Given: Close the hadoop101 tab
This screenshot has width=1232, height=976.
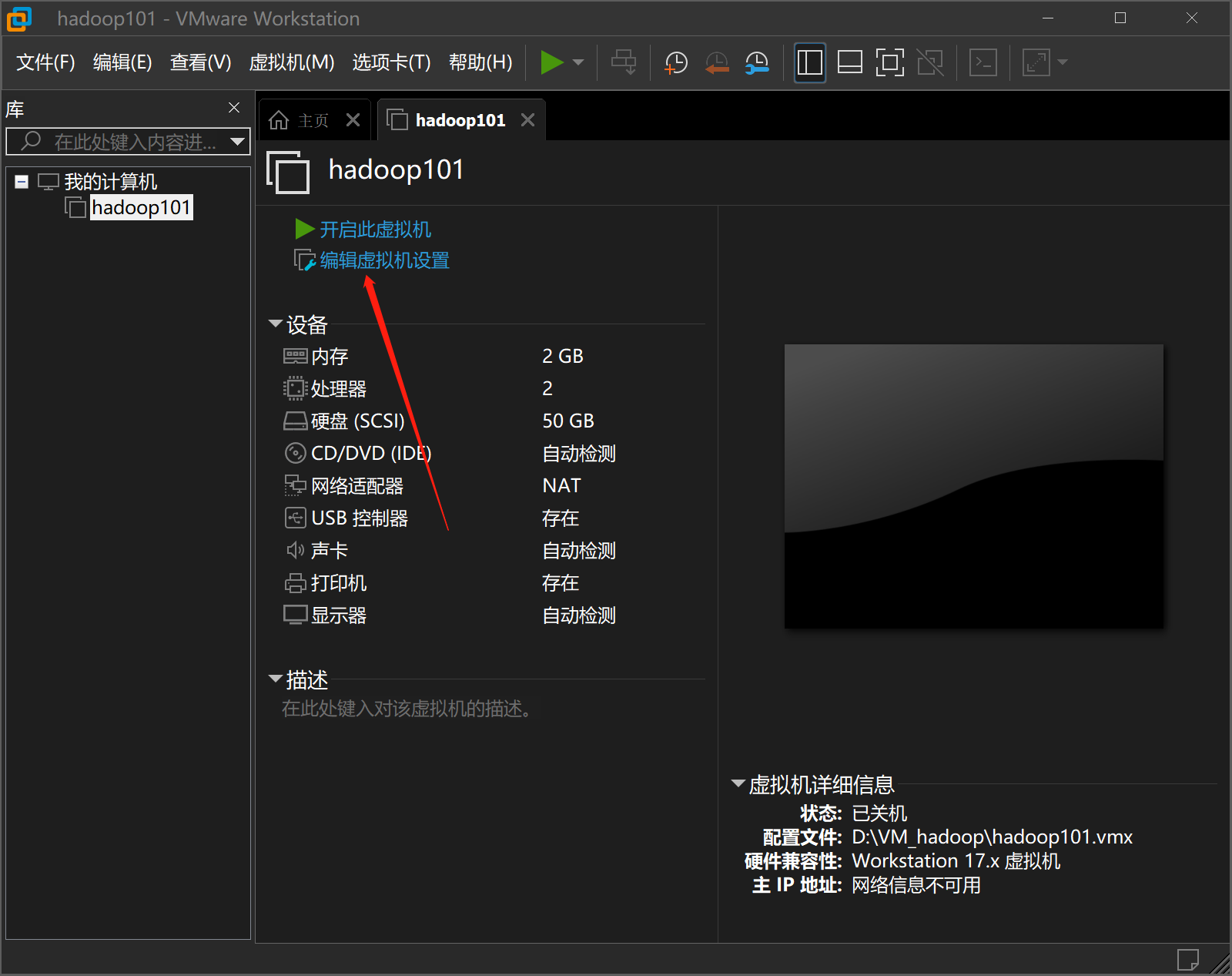Looking at the screenshot, I should point(527,120).
